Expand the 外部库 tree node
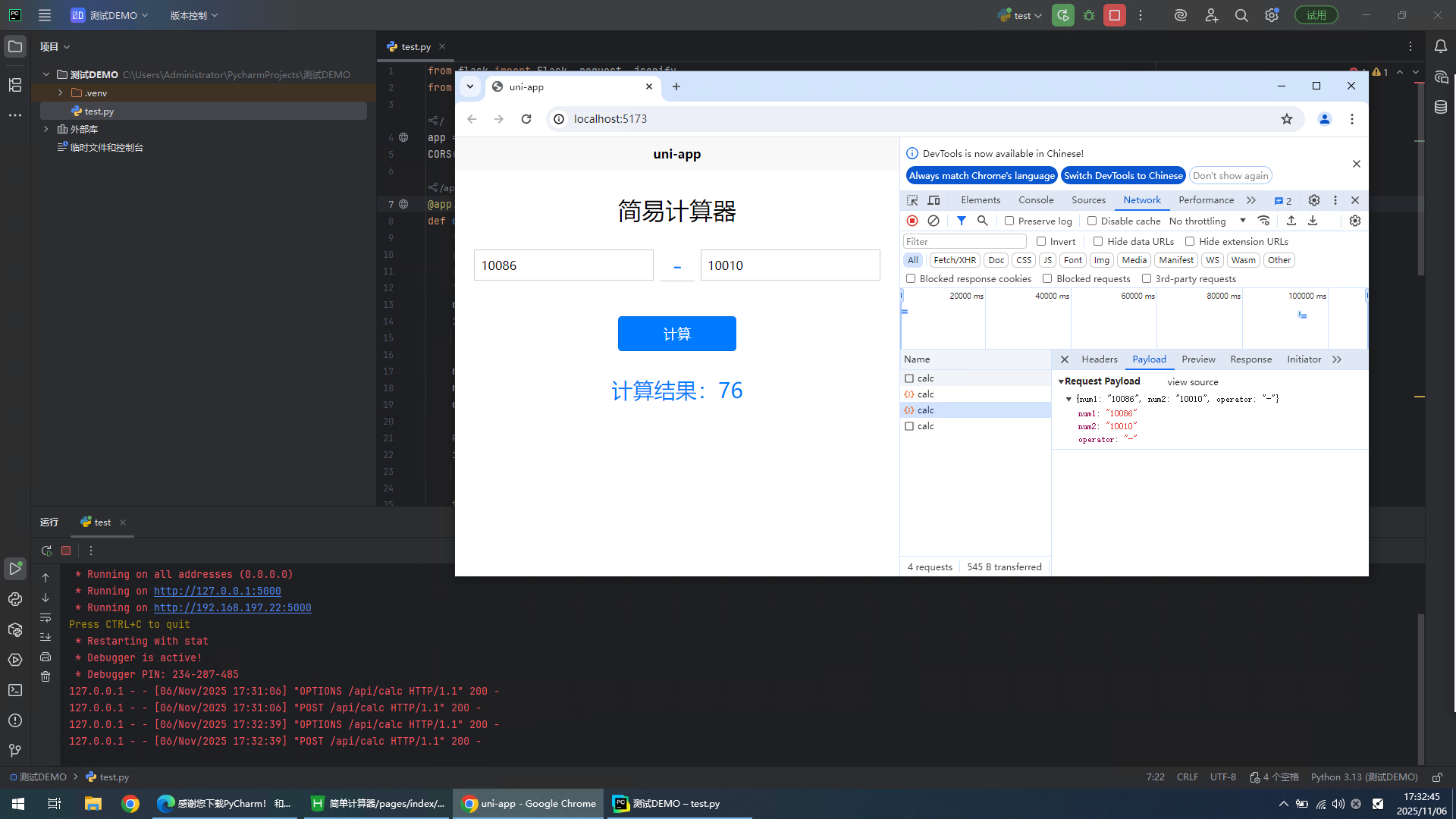 tap(46, 129)
